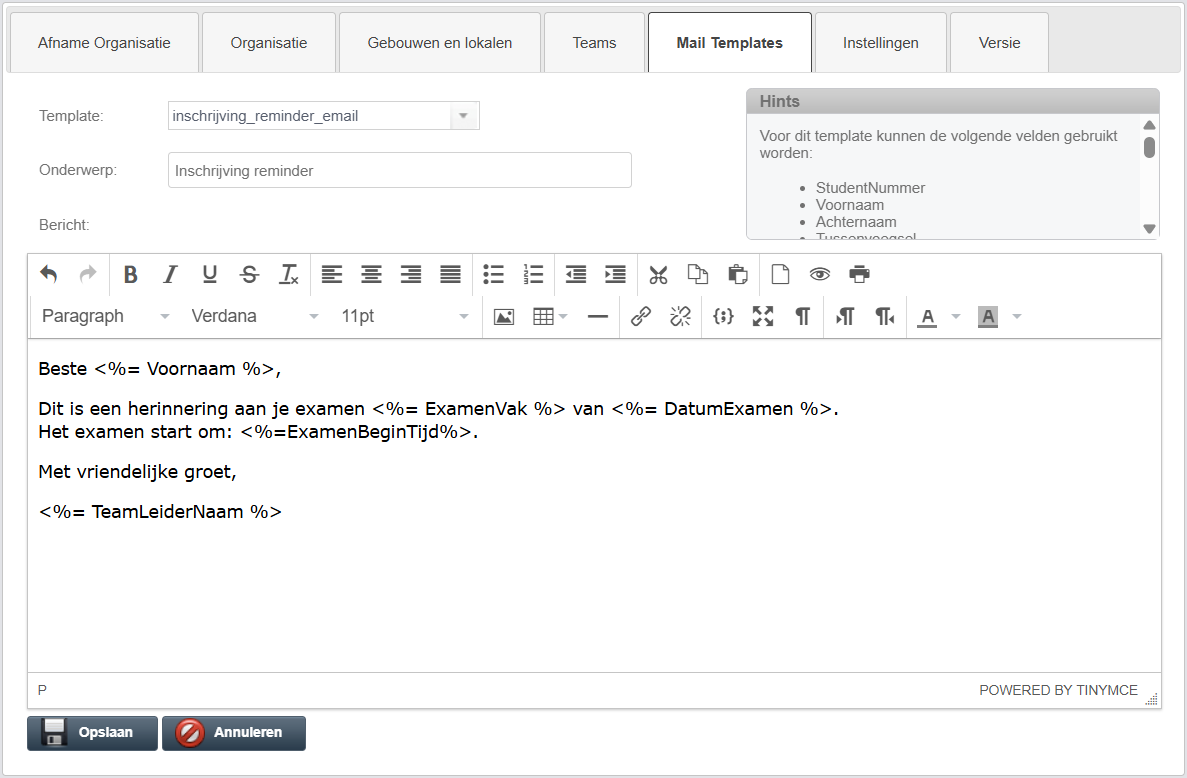Screen dimensions: 1187x778
Task: Redo the last edit
Action: point(88,274)
